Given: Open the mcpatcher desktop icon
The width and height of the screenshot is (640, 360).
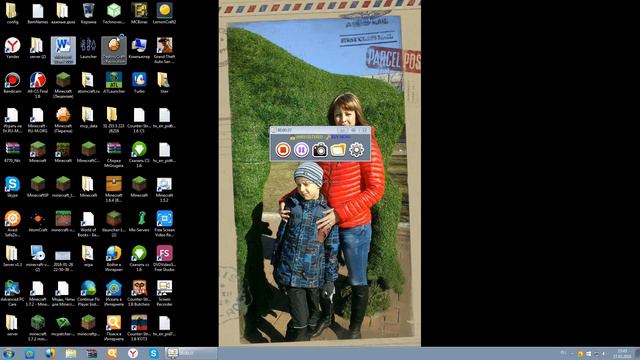Looking at the screenshot, I should (x=63, y=326).
